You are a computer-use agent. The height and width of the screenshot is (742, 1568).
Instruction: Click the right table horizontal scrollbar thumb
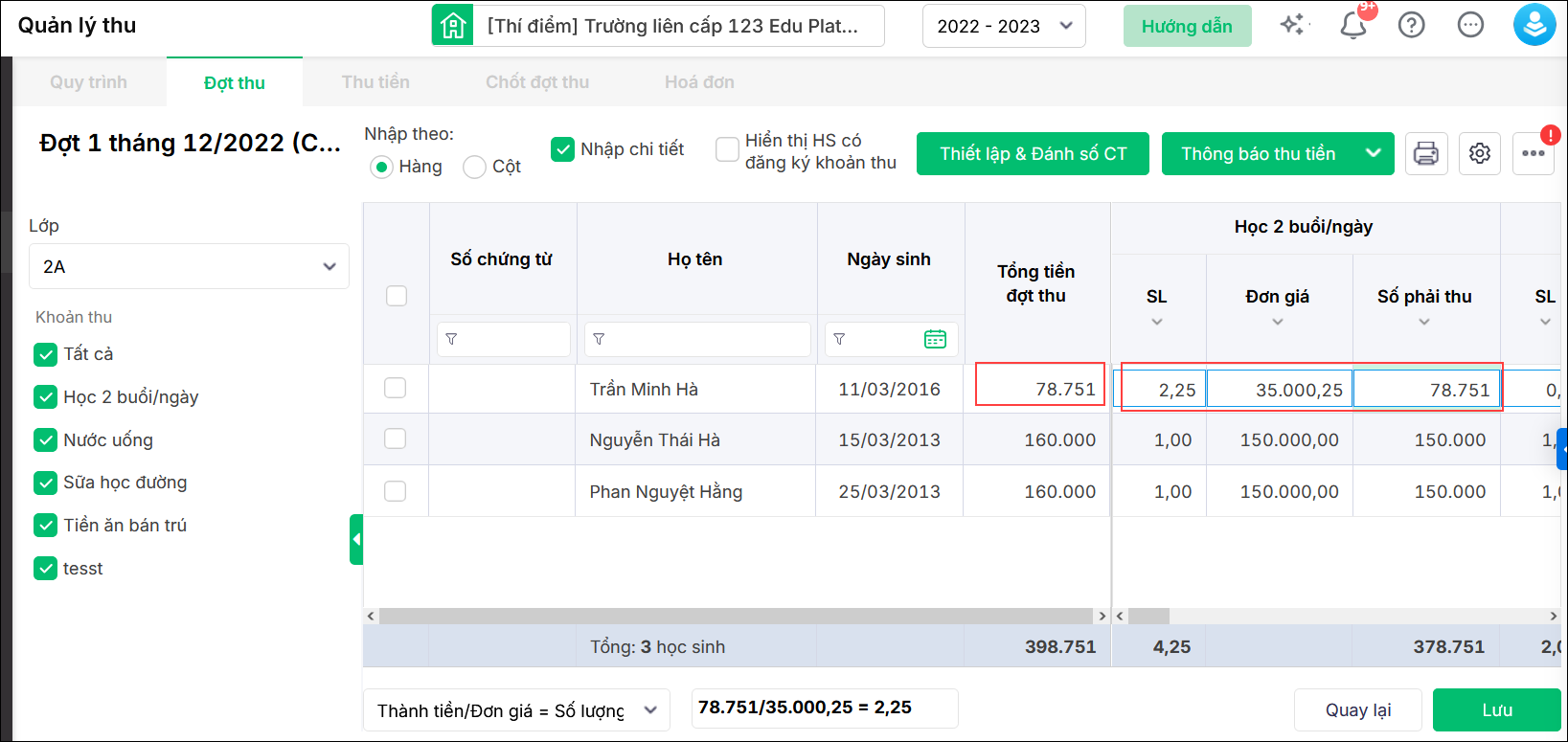click(1148, 617)
